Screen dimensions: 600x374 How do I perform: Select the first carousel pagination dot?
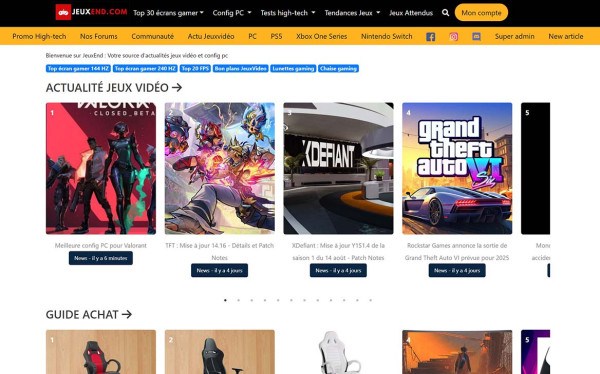225,300
